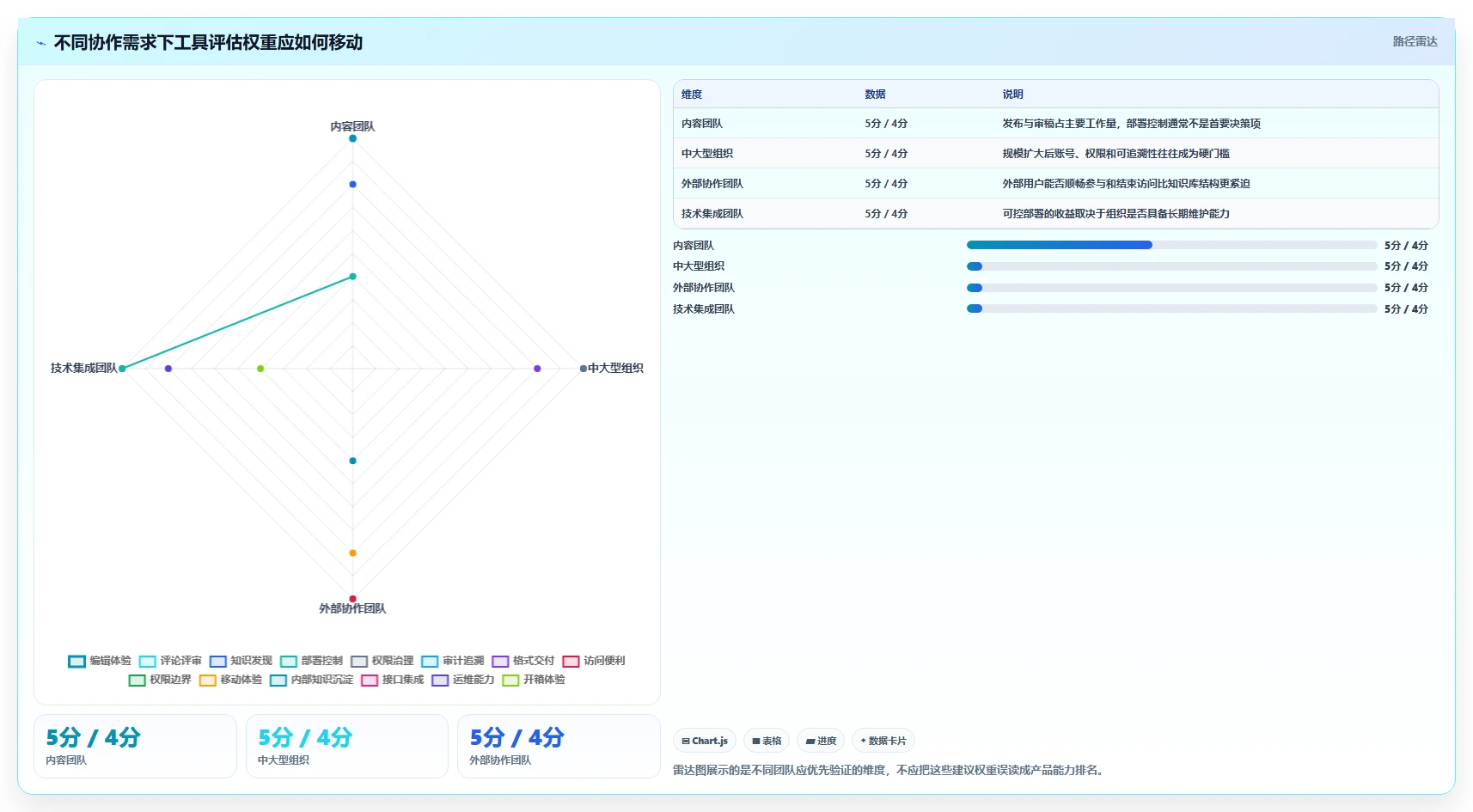Click the 外部协作团队 progress bar
The image size is (1473, 812).
1171,288
